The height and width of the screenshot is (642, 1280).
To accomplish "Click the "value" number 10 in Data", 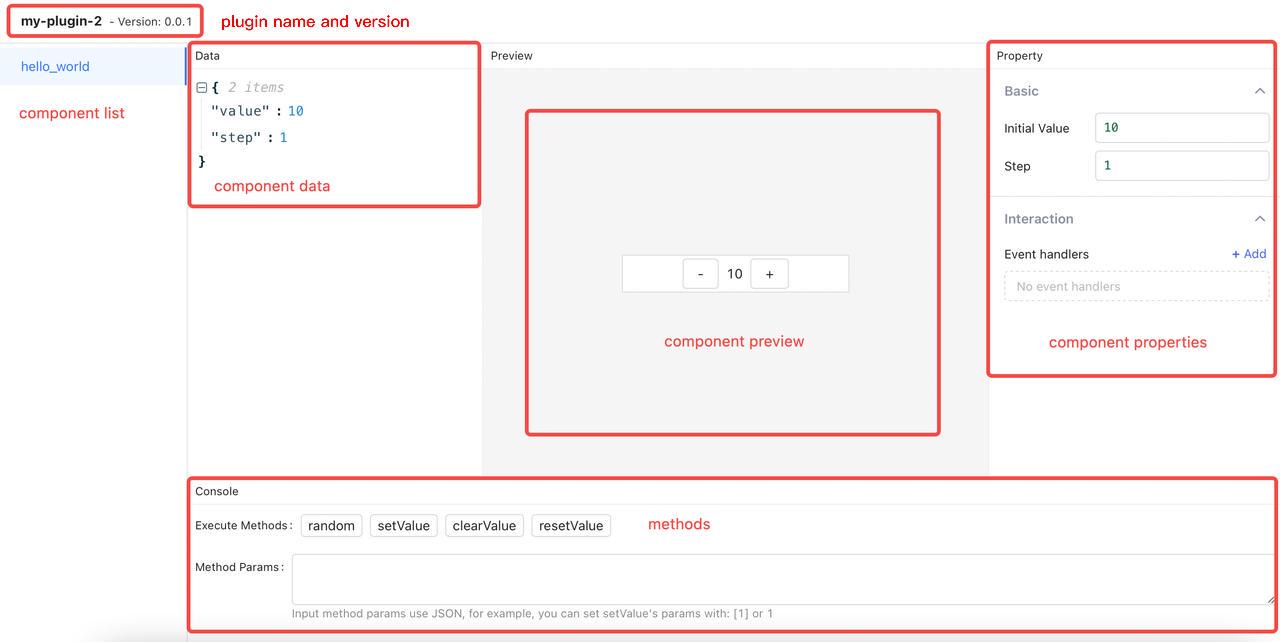I will 295,111.
